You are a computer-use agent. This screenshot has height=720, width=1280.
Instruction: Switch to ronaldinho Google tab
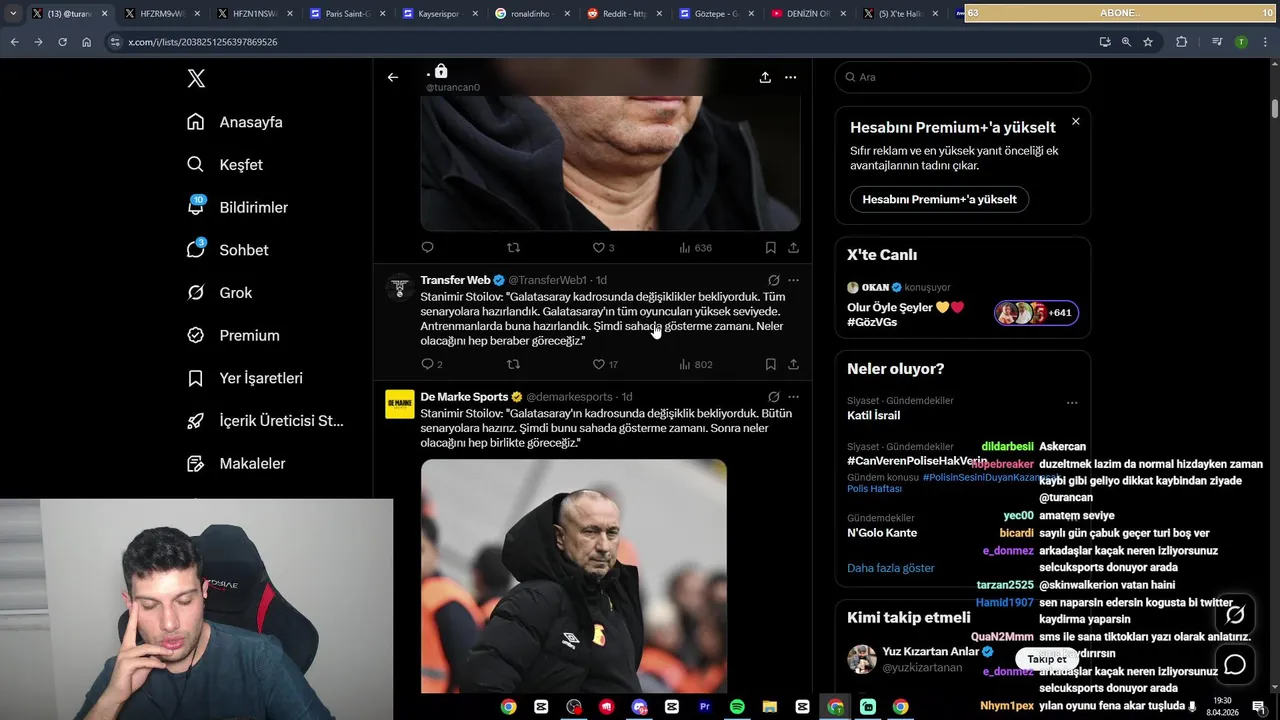[x=531, y=14]
